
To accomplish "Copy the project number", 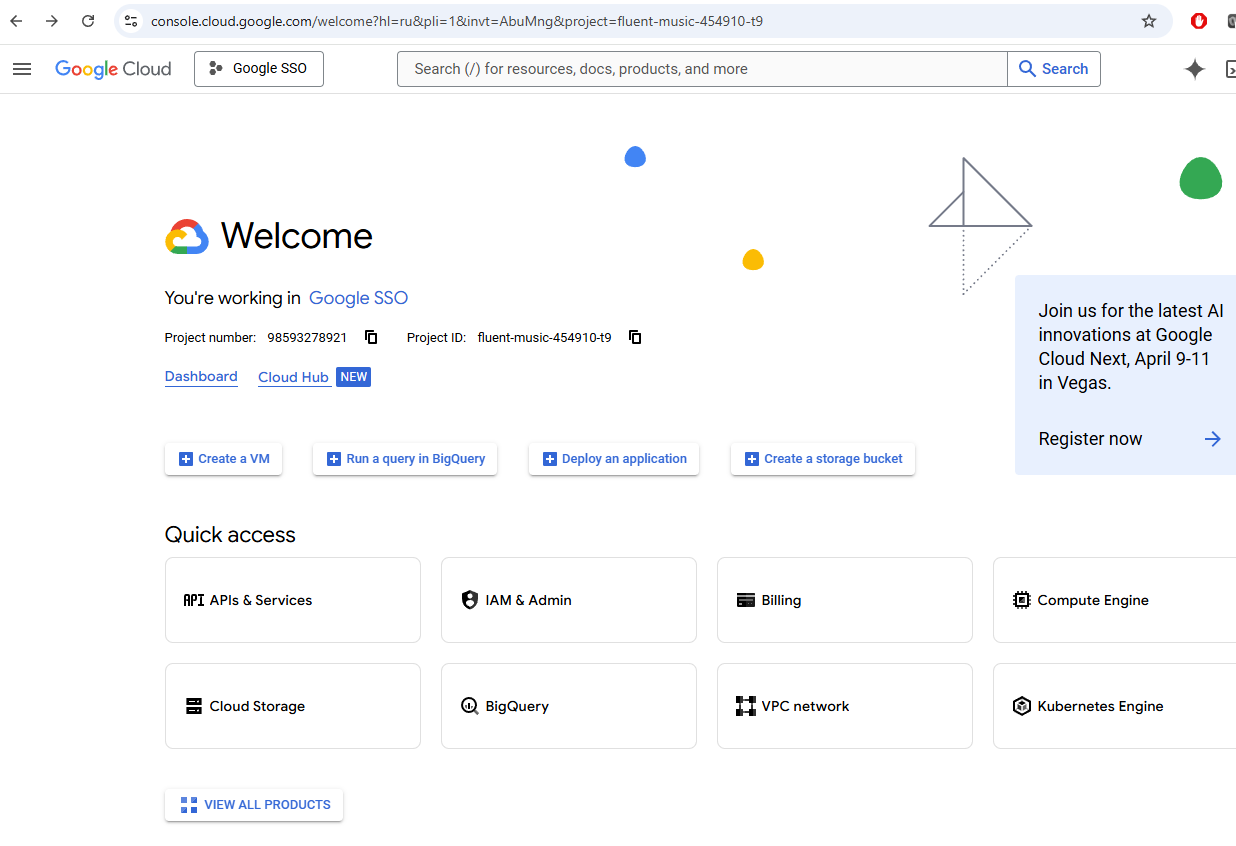I will (x=371, y=337).
